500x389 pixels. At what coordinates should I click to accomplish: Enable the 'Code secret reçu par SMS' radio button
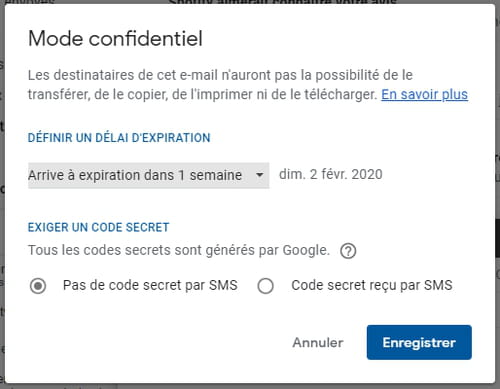tap(266, 286)
